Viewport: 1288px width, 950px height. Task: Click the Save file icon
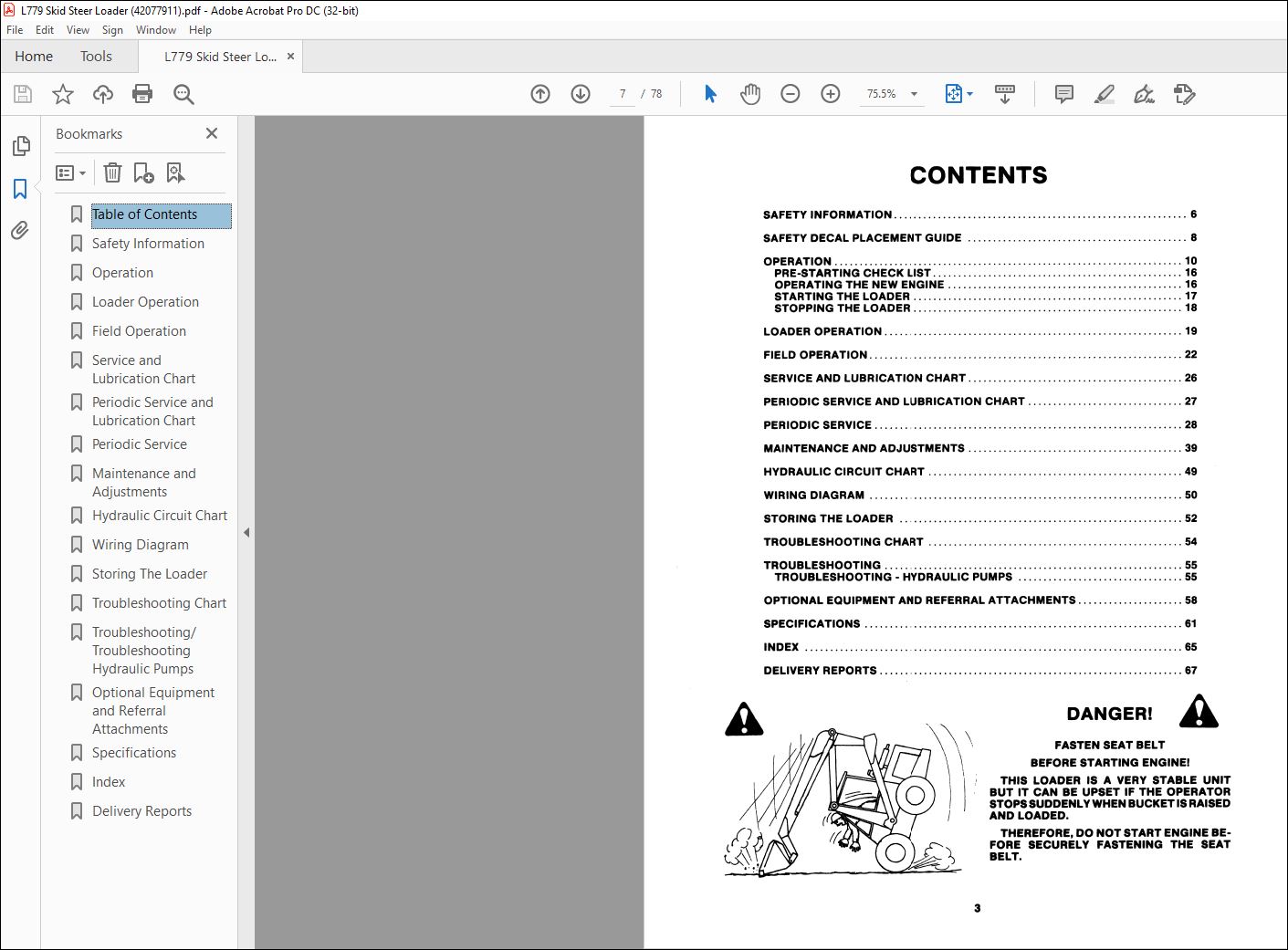pos(23,94)
